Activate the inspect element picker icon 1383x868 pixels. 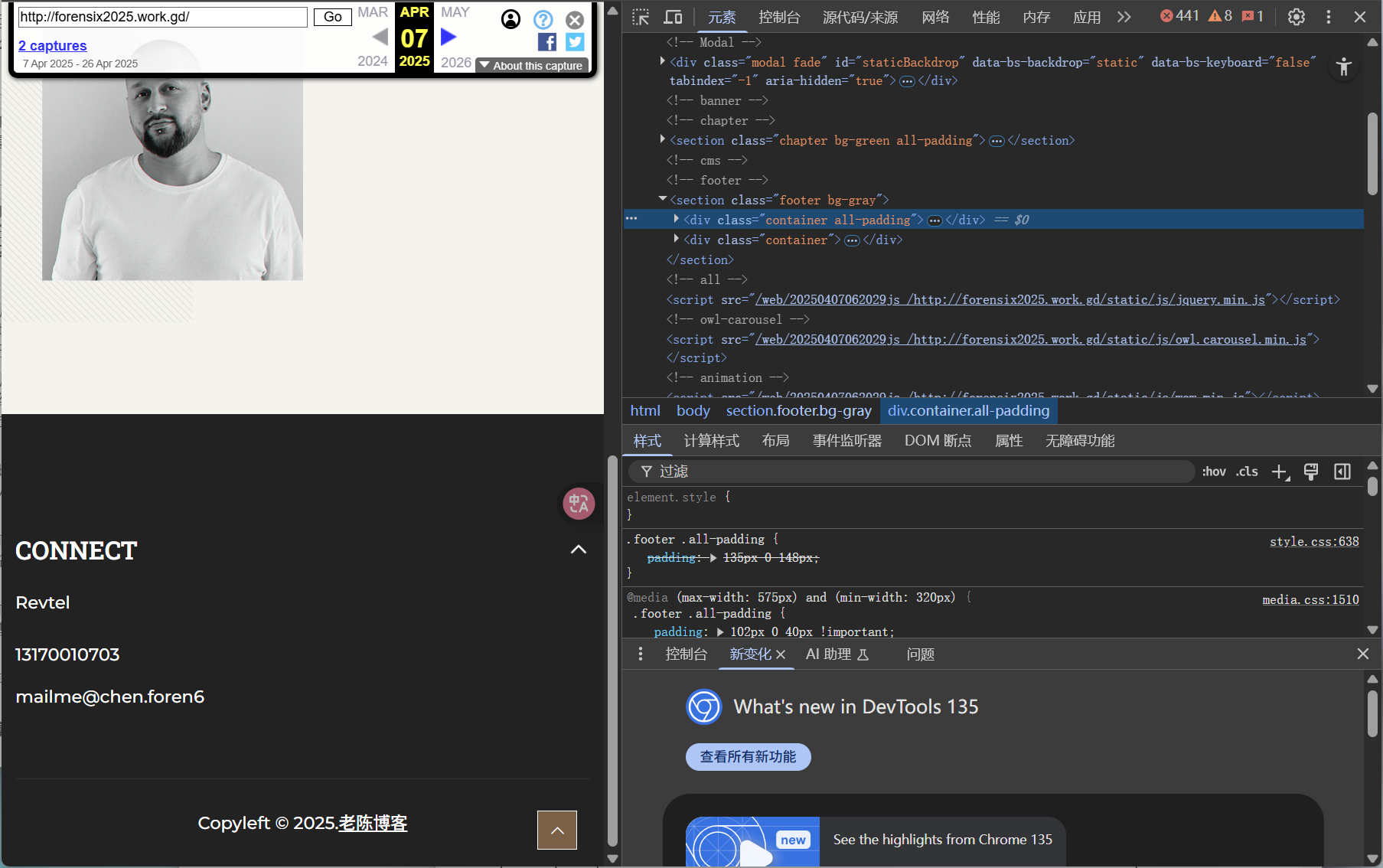tap(641, 17)
